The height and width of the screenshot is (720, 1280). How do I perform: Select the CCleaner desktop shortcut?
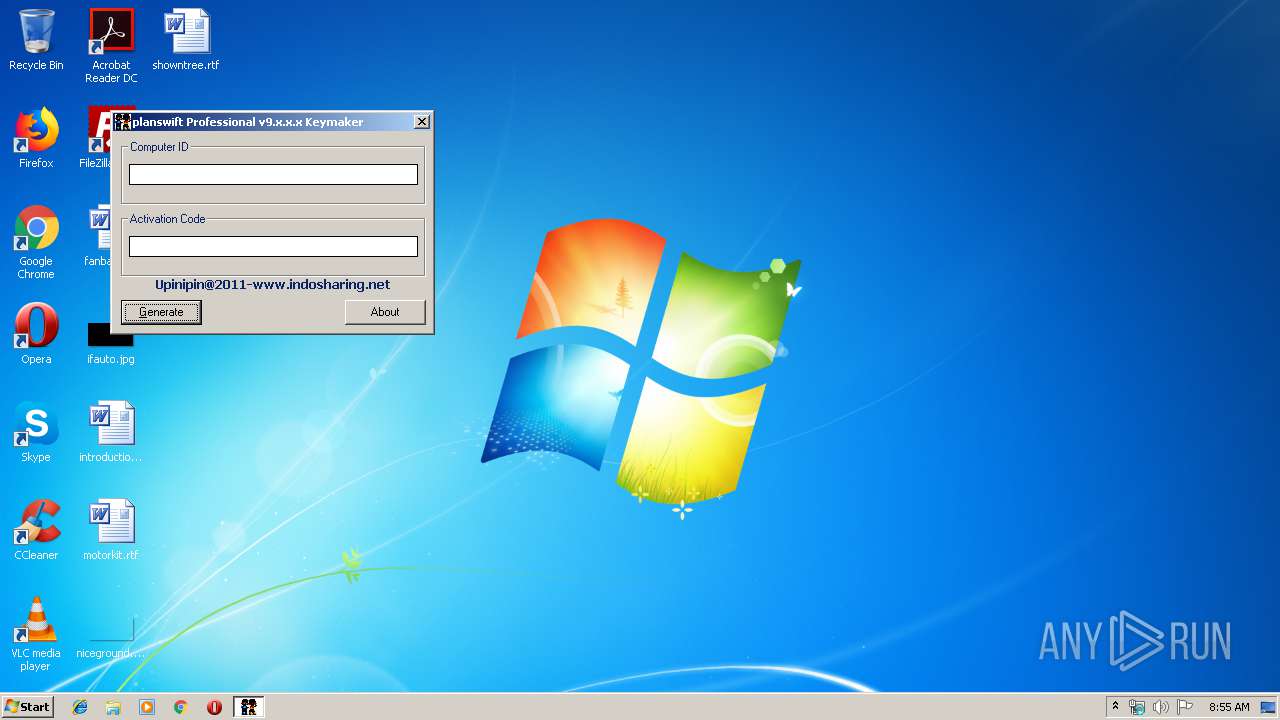36,530
